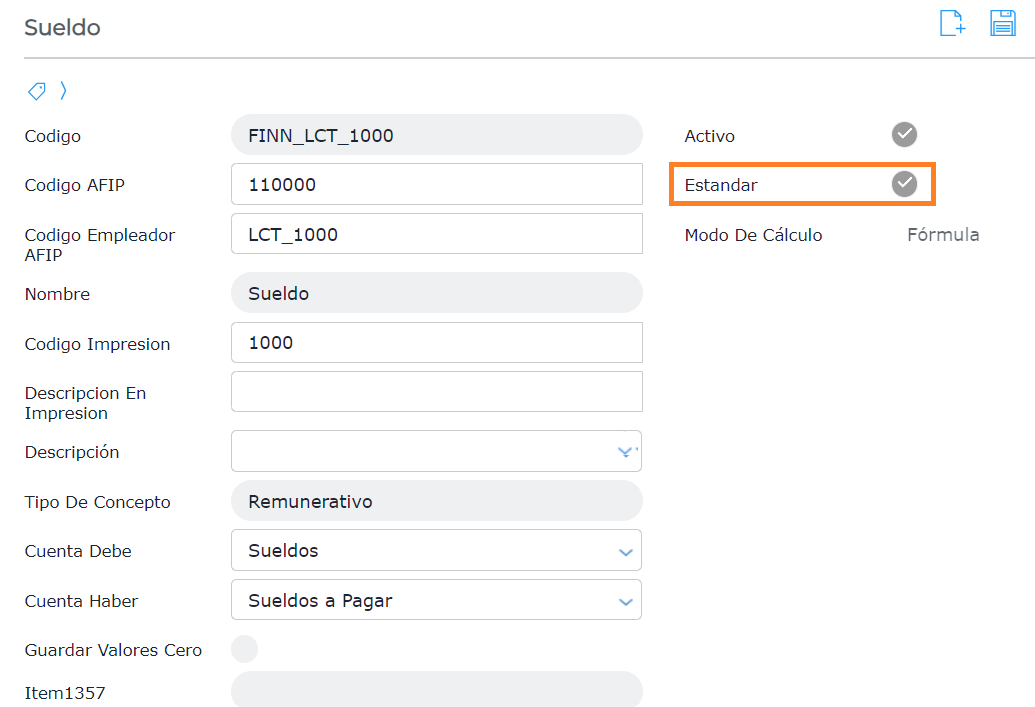Click the new document icon
This screenshot has height=707, width=1035.
952,23
